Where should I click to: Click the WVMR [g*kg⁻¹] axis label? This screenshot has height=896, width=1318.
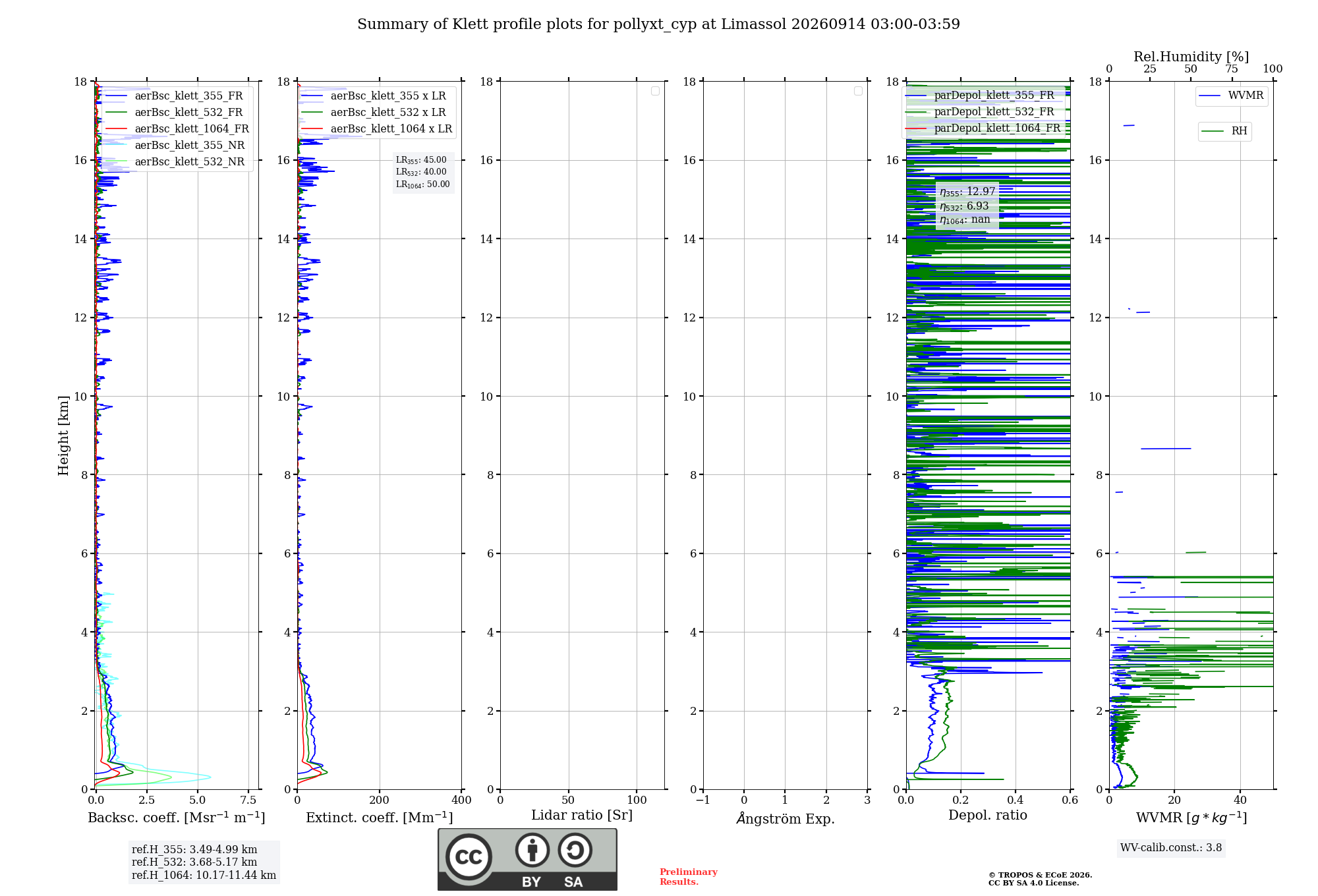[x=1191, y=818]
